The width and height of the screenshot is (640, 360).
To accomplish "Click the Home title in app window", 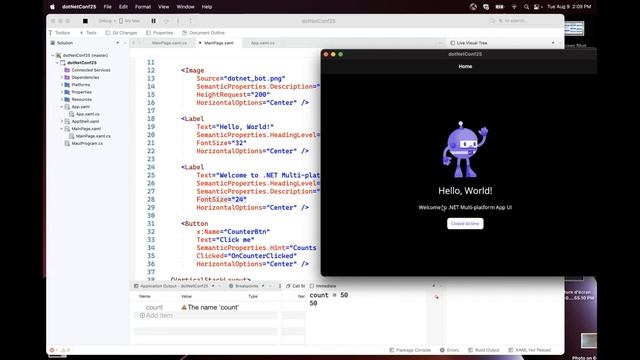I will (465, 66).
